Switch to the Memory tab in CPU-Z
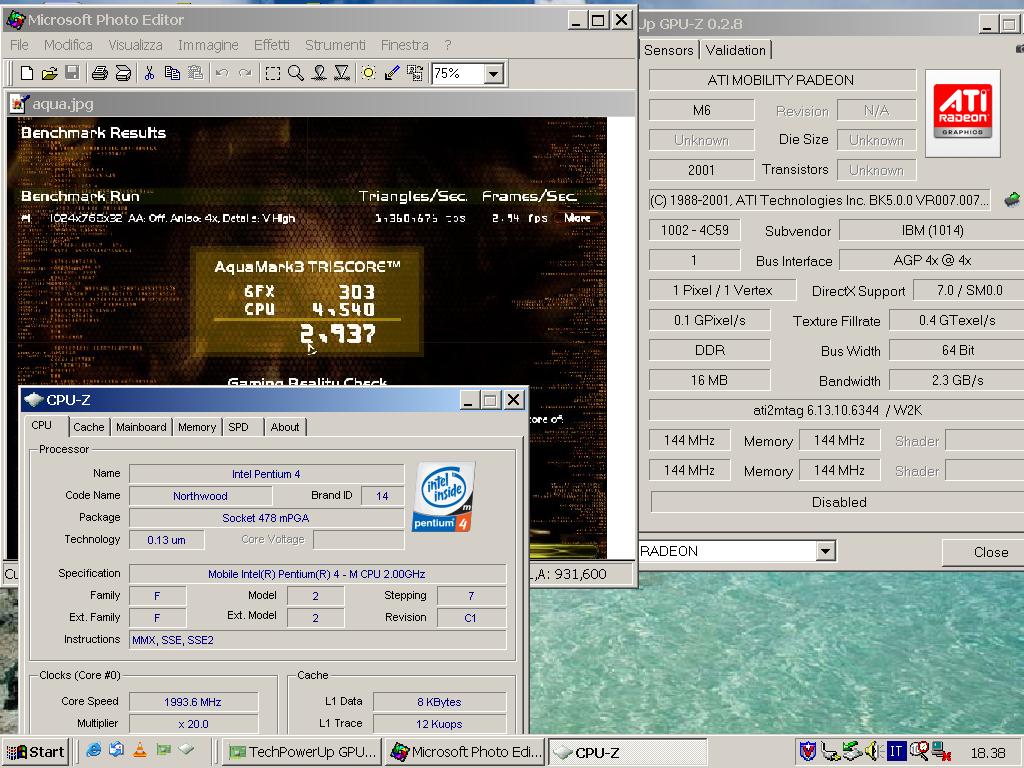 coord(197,427)
